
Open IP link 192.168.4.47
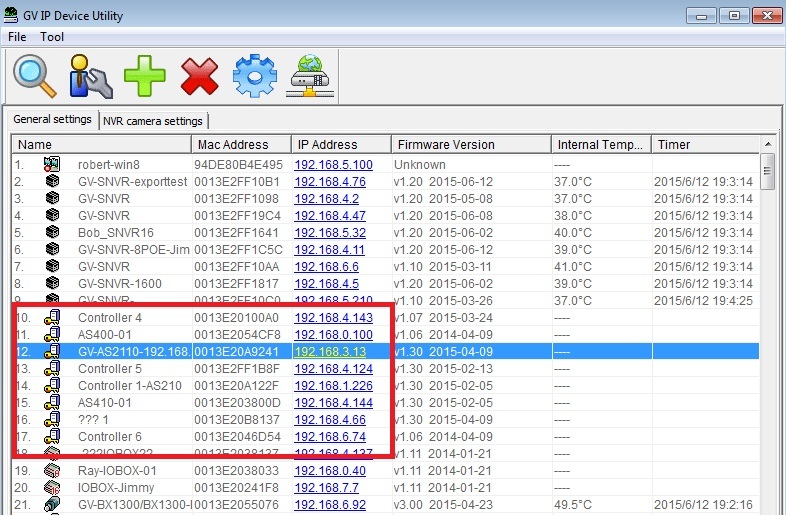coord(330,216)
